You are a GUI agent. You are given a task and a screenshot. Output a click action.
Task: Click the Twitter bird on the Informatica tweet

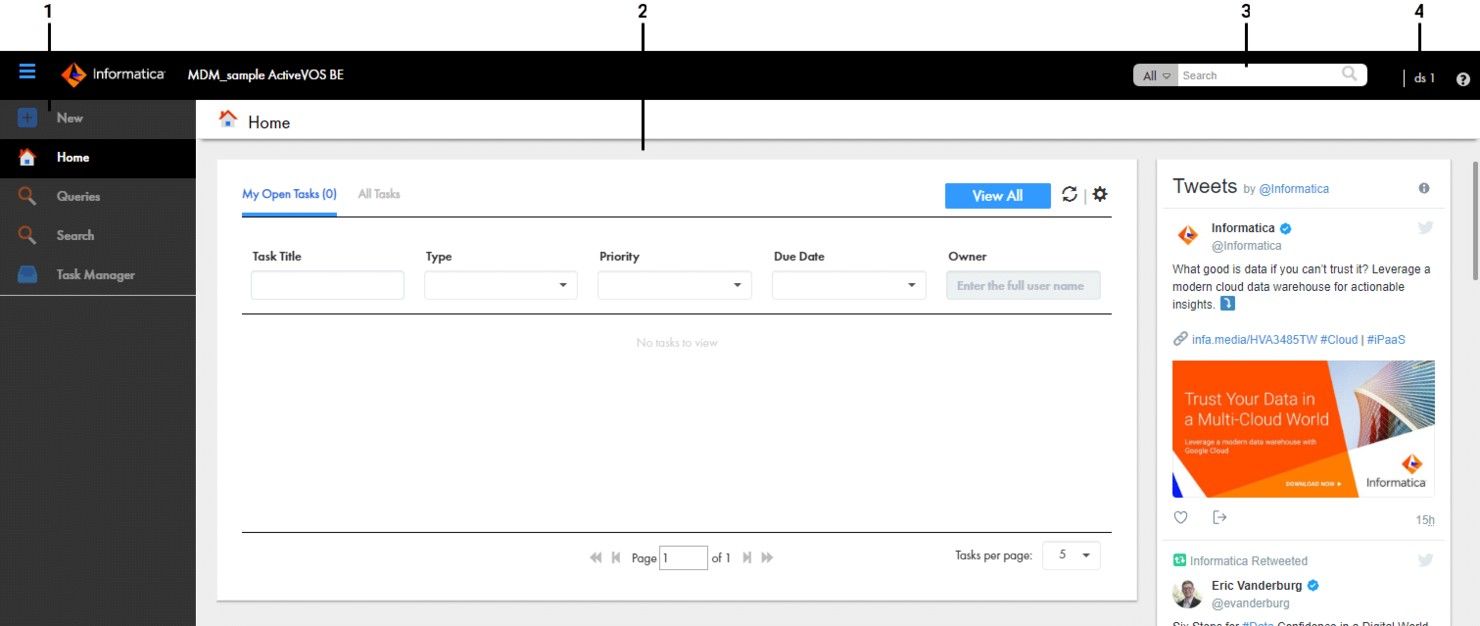[1425, 227]
